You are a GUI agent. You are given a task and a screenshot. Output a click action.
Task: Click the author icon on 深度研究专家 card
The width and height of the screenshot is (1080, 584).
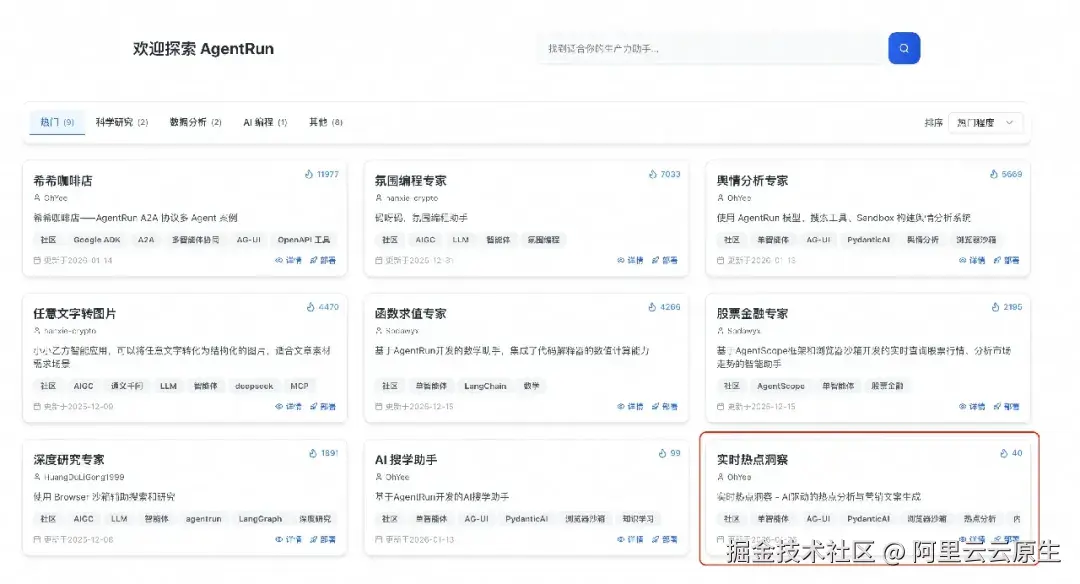click(x=37, y=477)
